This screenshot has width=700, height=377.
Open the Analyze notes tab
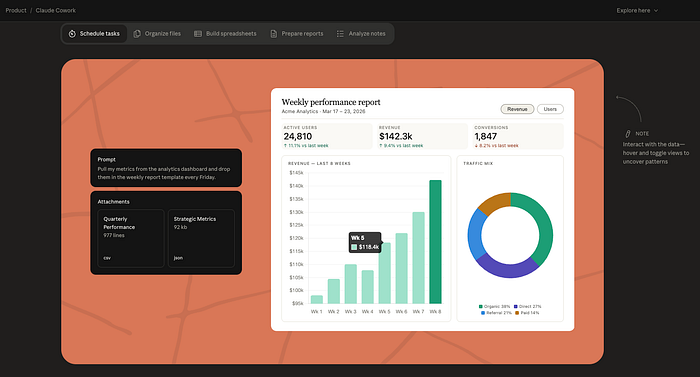(x=361, y=34)
